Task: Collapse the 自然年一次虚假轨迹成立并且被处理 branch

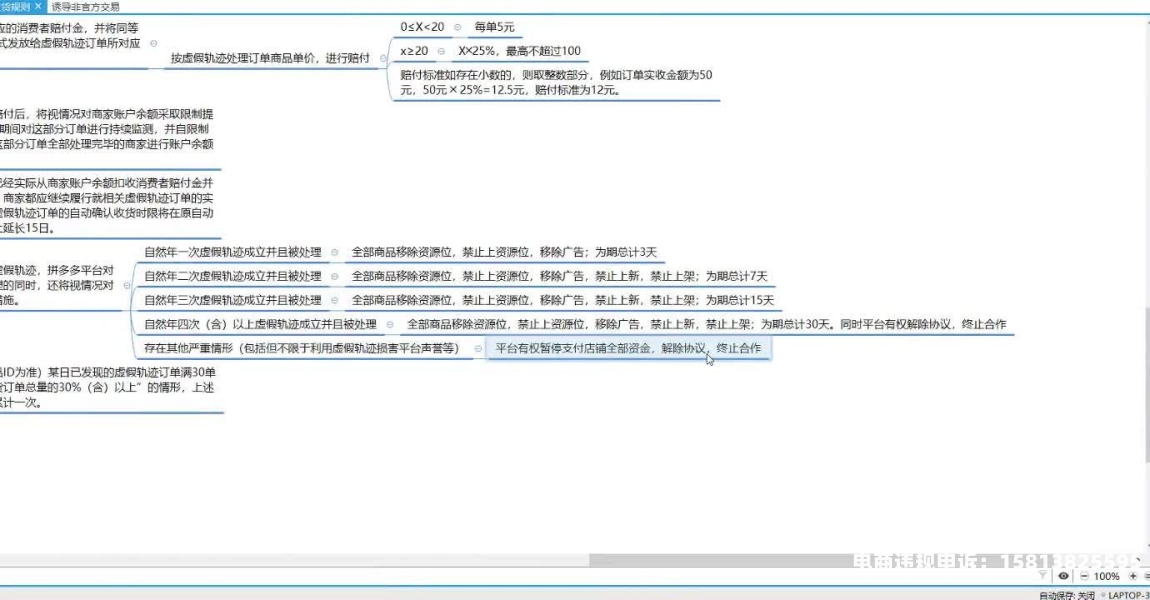Action: (x=335, y=252)
